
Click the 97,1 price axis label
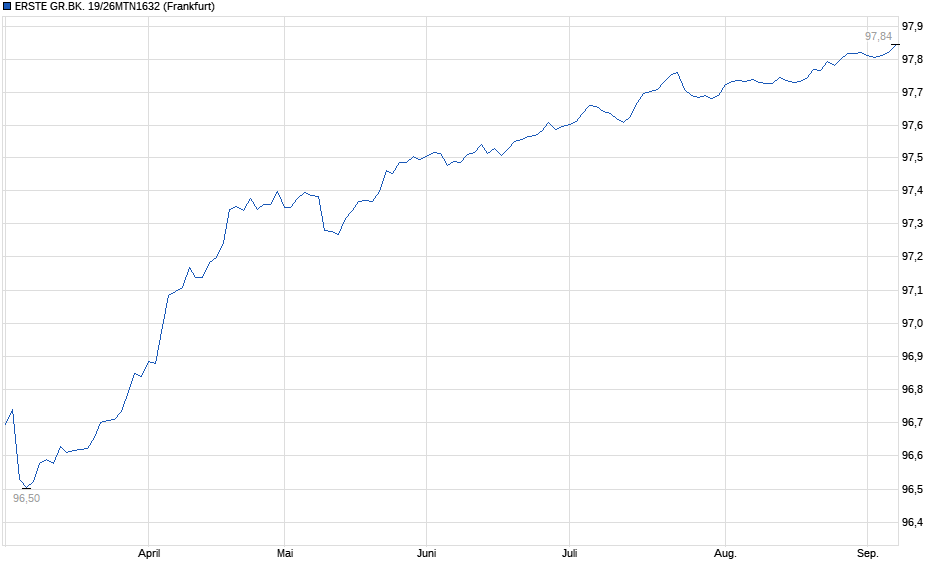[912, 291]
